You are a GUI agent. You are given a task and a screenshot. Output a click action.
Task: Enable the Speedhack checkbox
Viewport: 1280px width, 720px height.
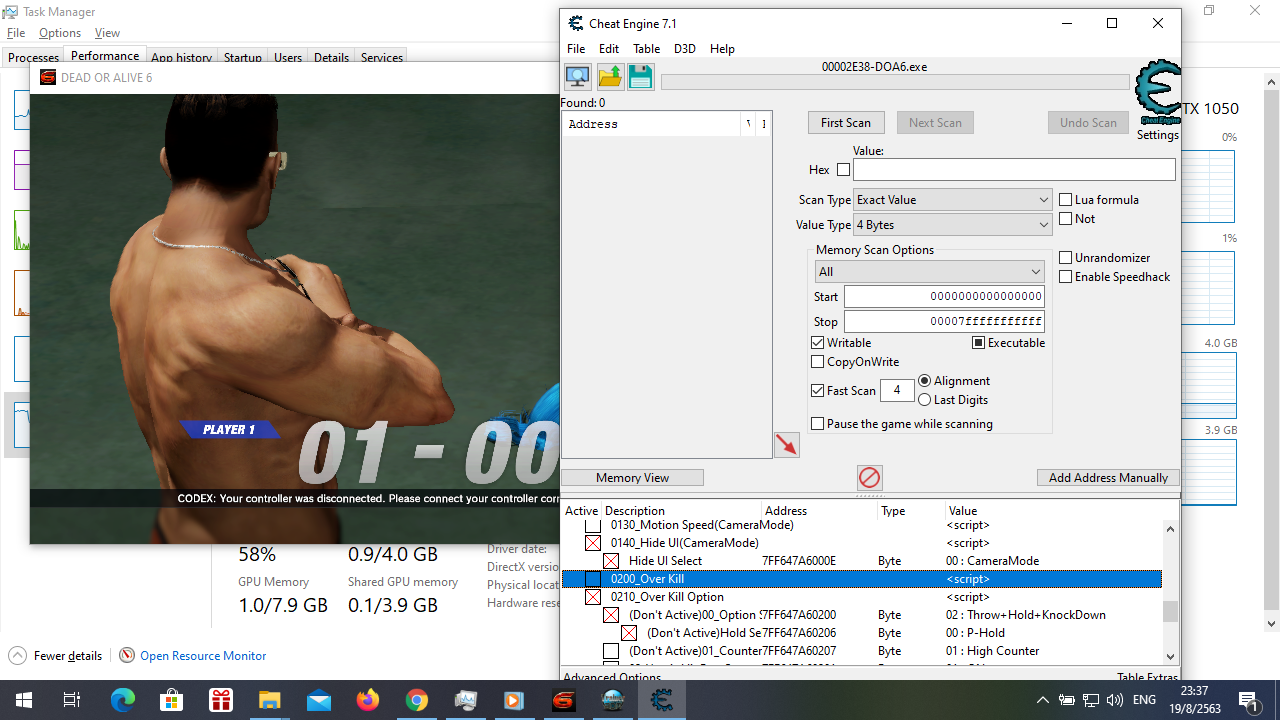click(1066, 277)
